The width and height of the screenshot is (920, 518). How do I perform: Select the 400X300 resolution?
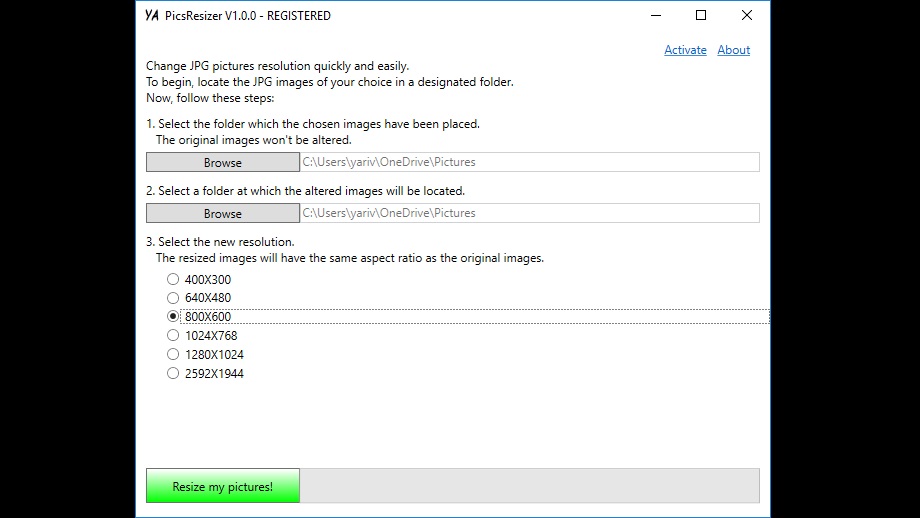pos(199,279)
